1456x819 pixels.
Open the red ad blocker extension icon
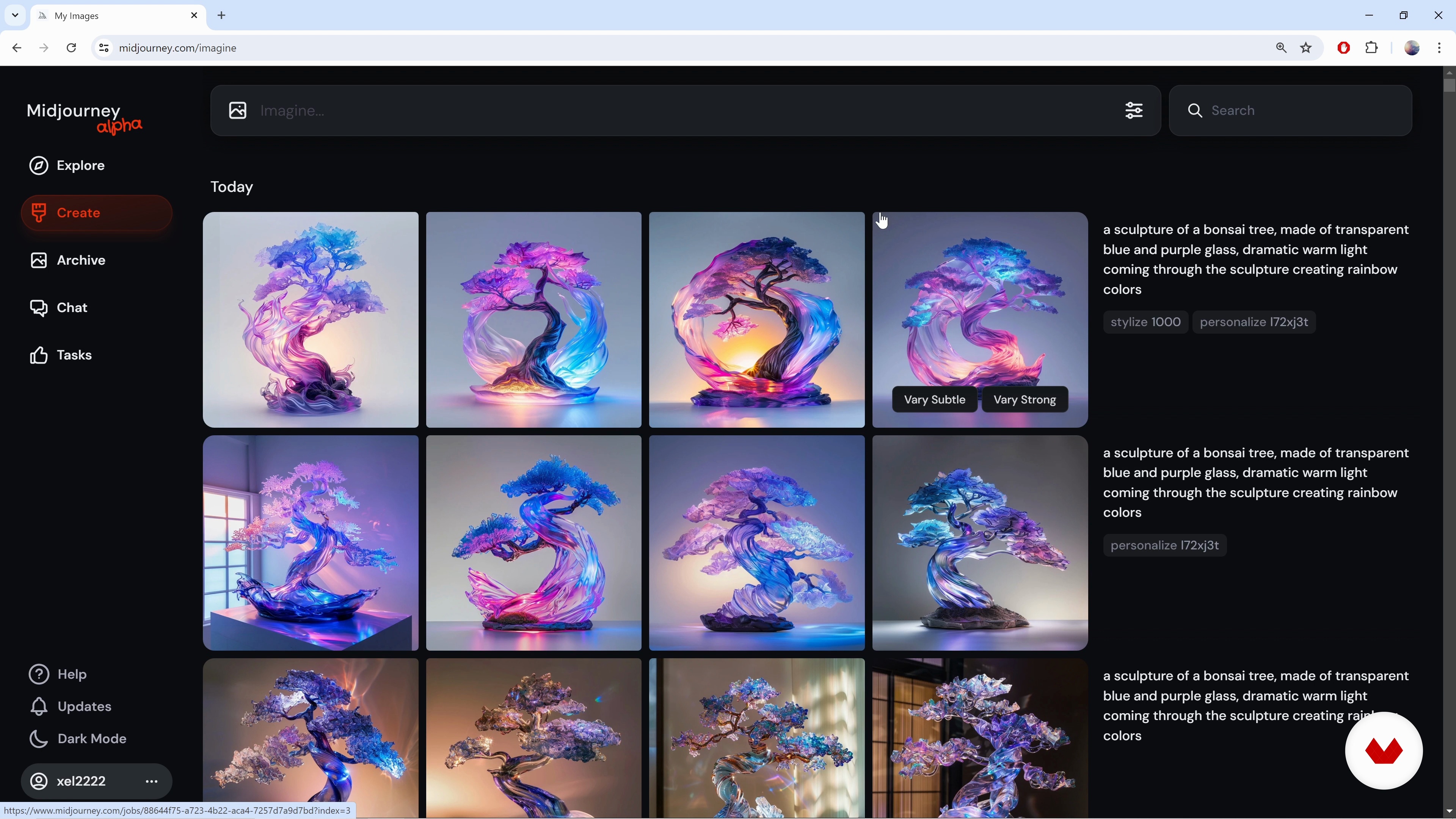pyautogui.click(x=1344, y=49)
